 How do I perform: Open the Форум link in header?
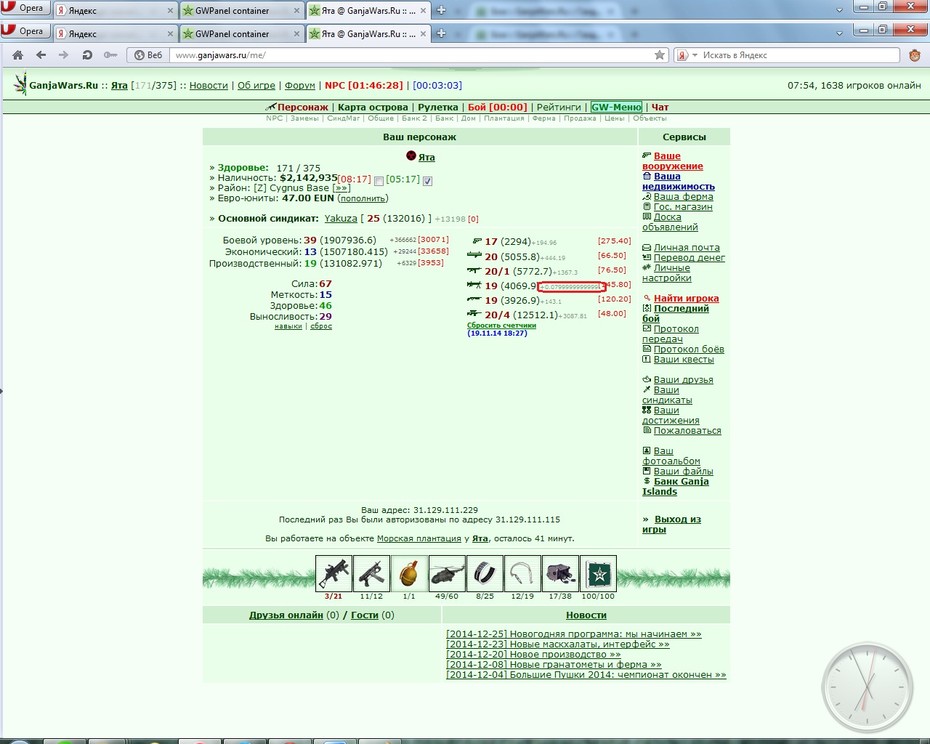tap(300, 85)
